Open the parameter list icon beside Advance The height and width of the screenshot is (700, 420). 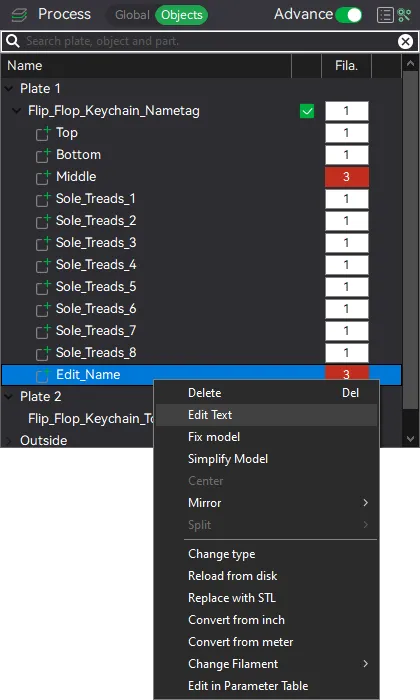(385, 15)
